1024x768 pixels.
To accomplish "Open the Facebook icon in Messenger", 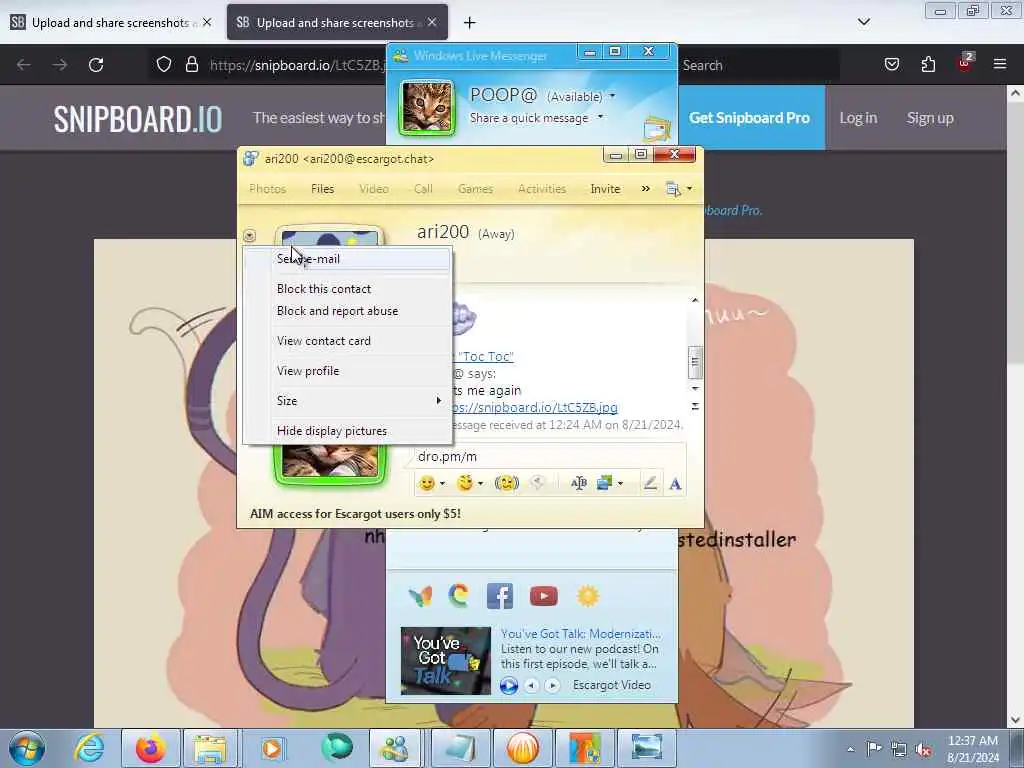I will (500, 596).
